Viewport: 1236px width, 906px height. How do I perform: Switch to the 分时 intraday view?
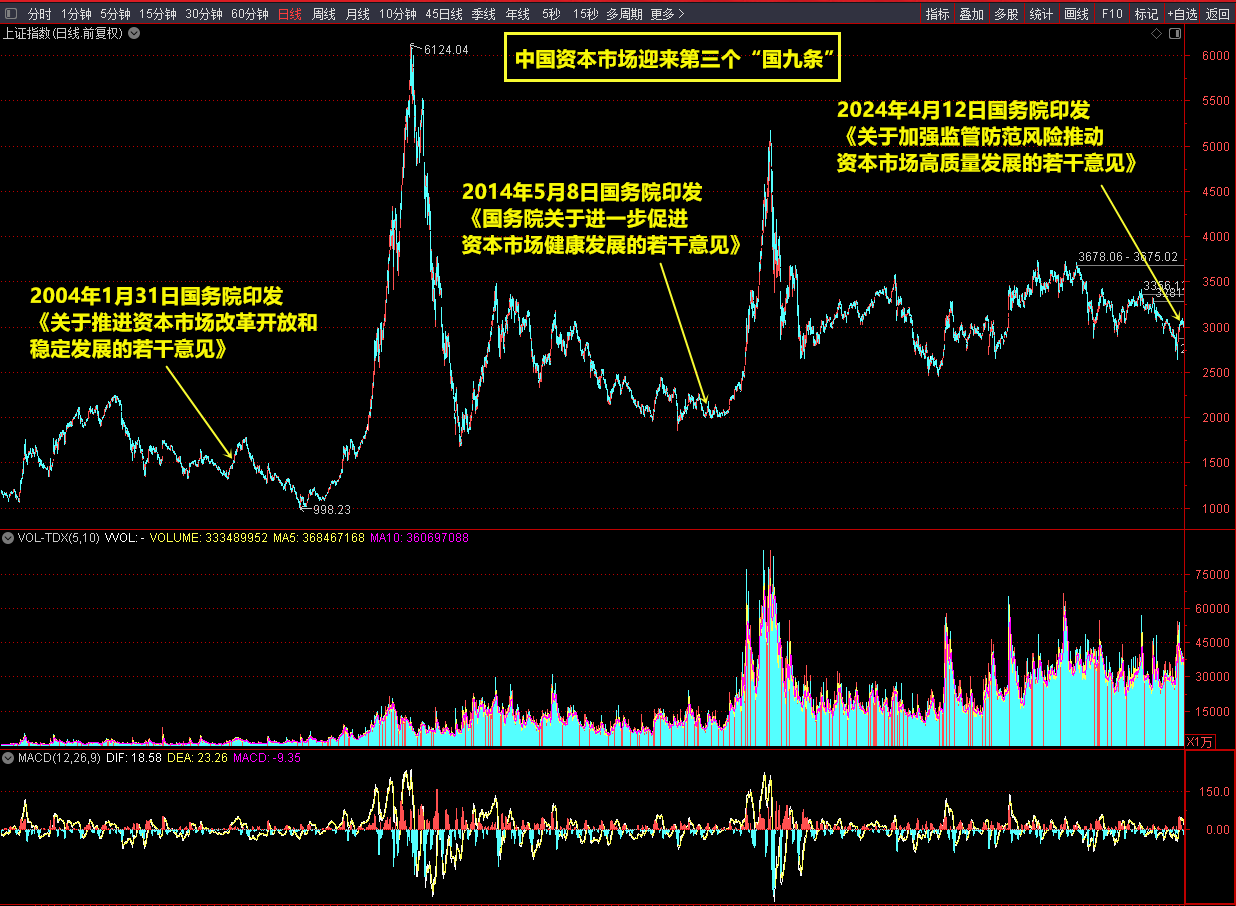pos(39,14)
